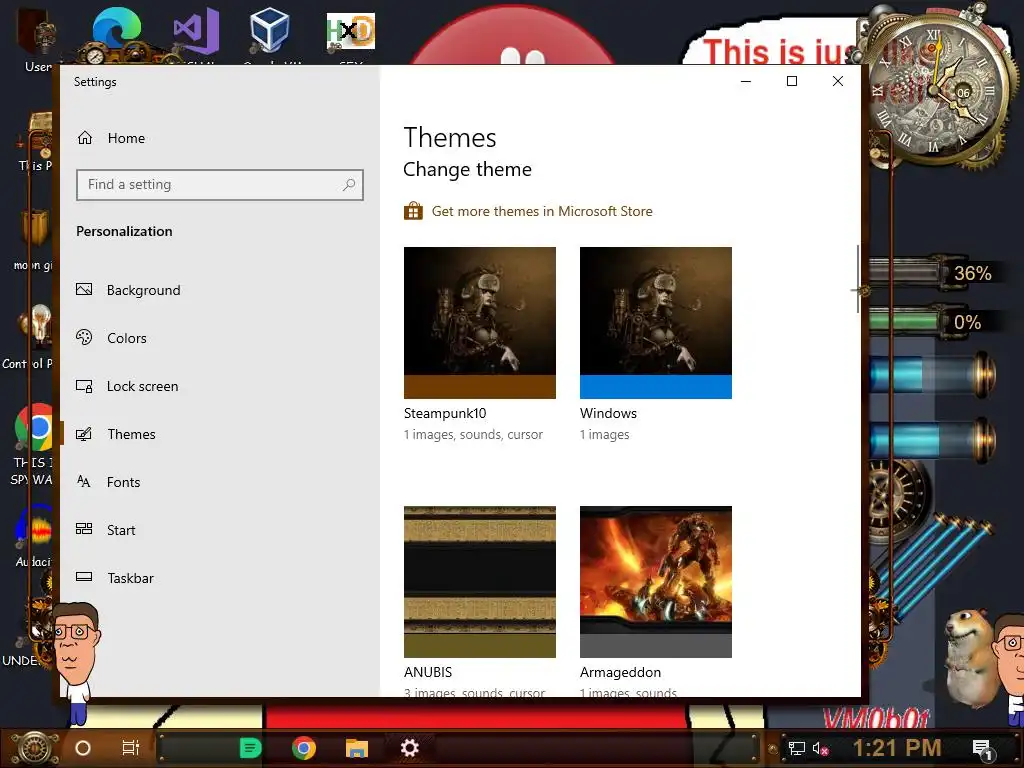The width and height of the screenshot is (1024, 768).
Task: Click the Audacity desktop icon
Action: 34,530
